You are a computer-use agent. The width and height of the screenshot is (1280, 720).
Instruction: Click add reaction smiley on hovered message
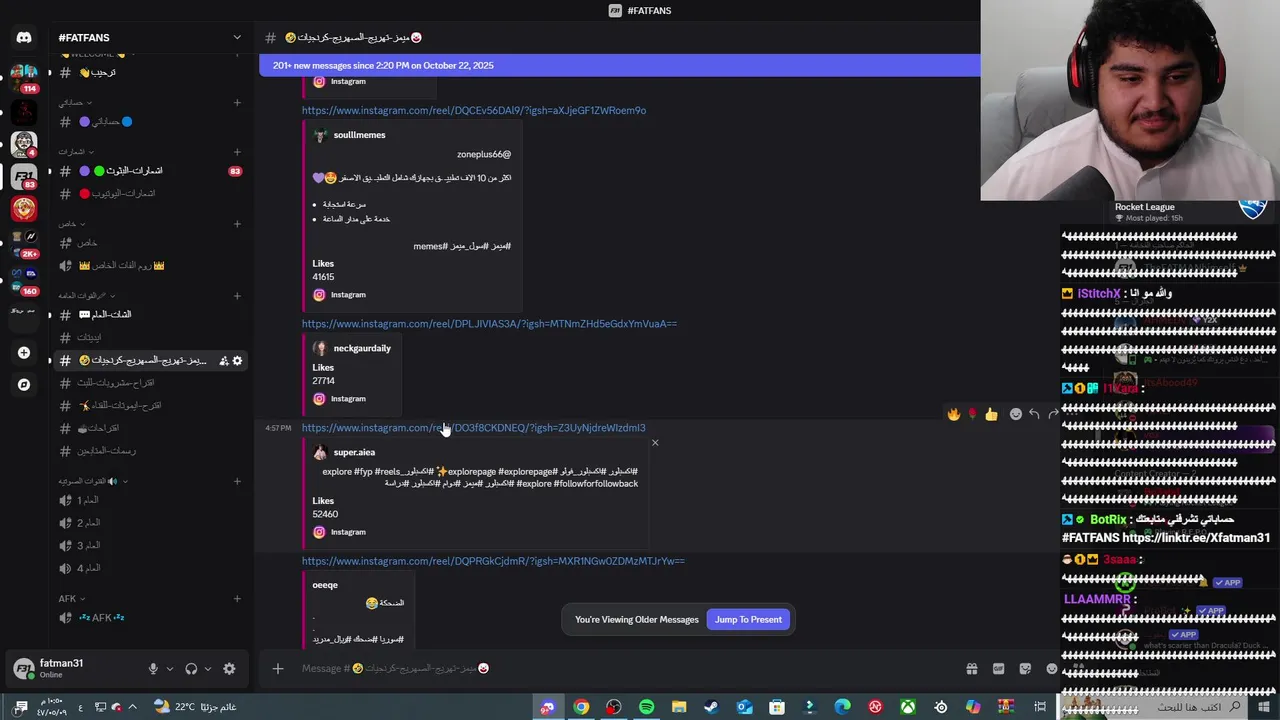coord(1016,414)
